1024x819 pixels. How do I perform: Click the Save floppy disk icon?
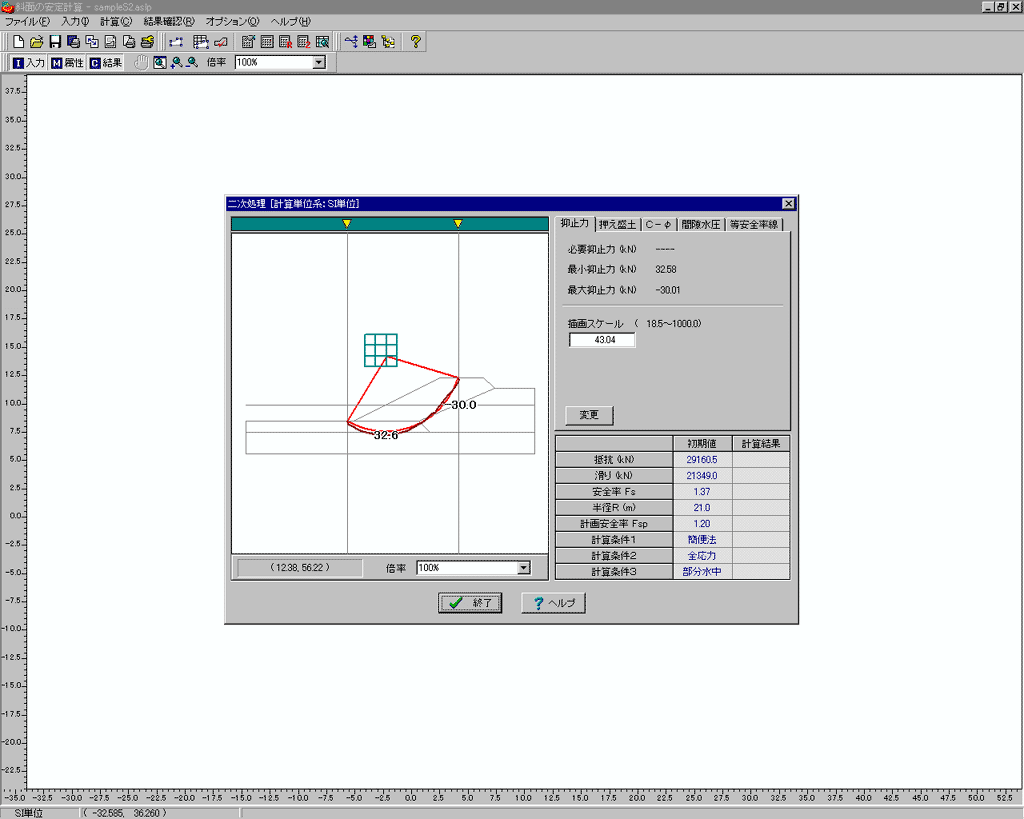click(55, 42)
